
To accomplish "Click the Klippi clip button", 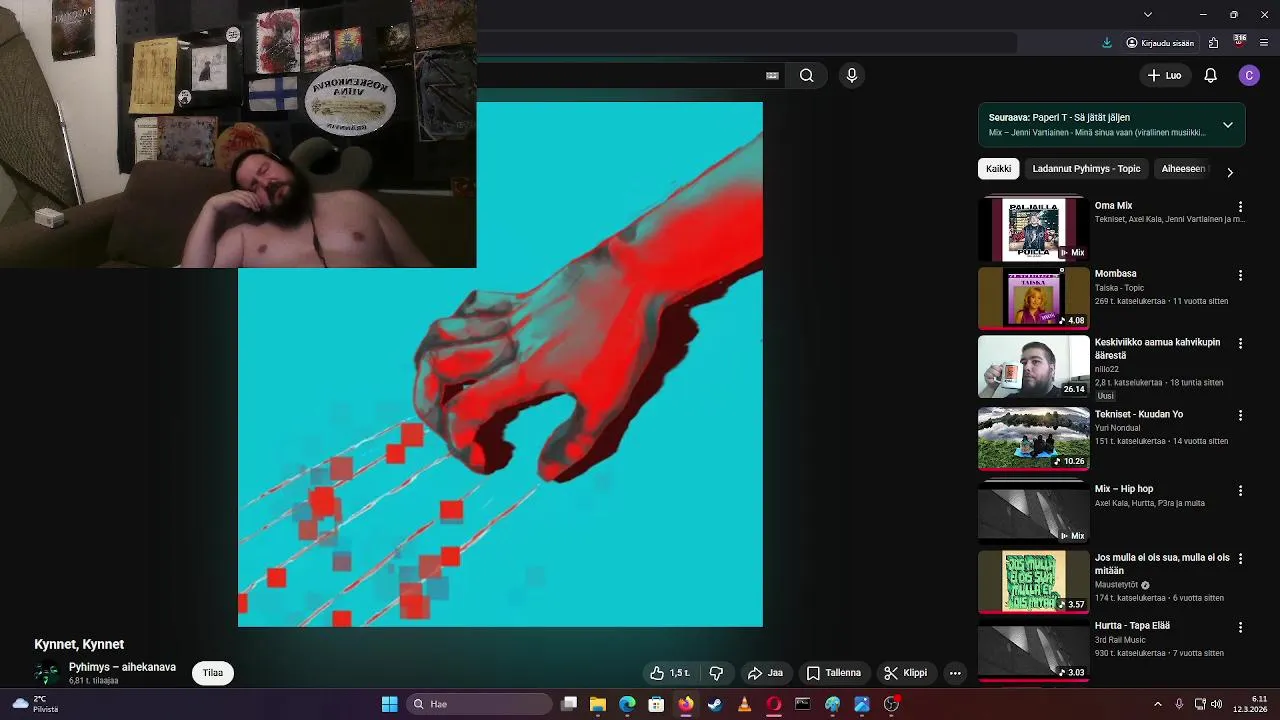I will [x=906, y=673].
